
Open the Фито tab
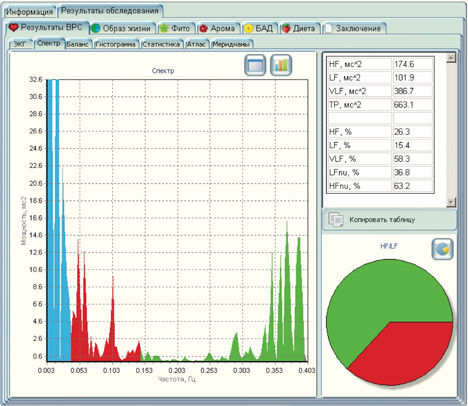click(176, 28)
